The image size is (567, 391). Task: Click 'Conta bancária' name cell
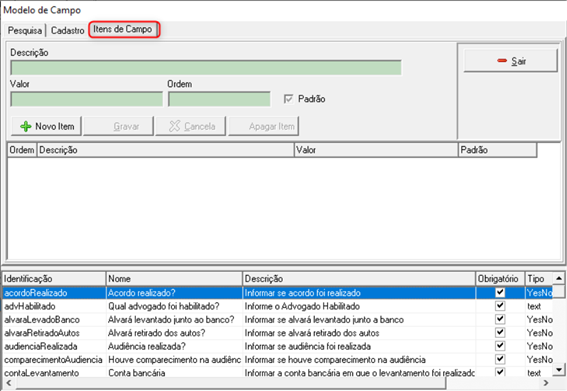coord(174,373)
